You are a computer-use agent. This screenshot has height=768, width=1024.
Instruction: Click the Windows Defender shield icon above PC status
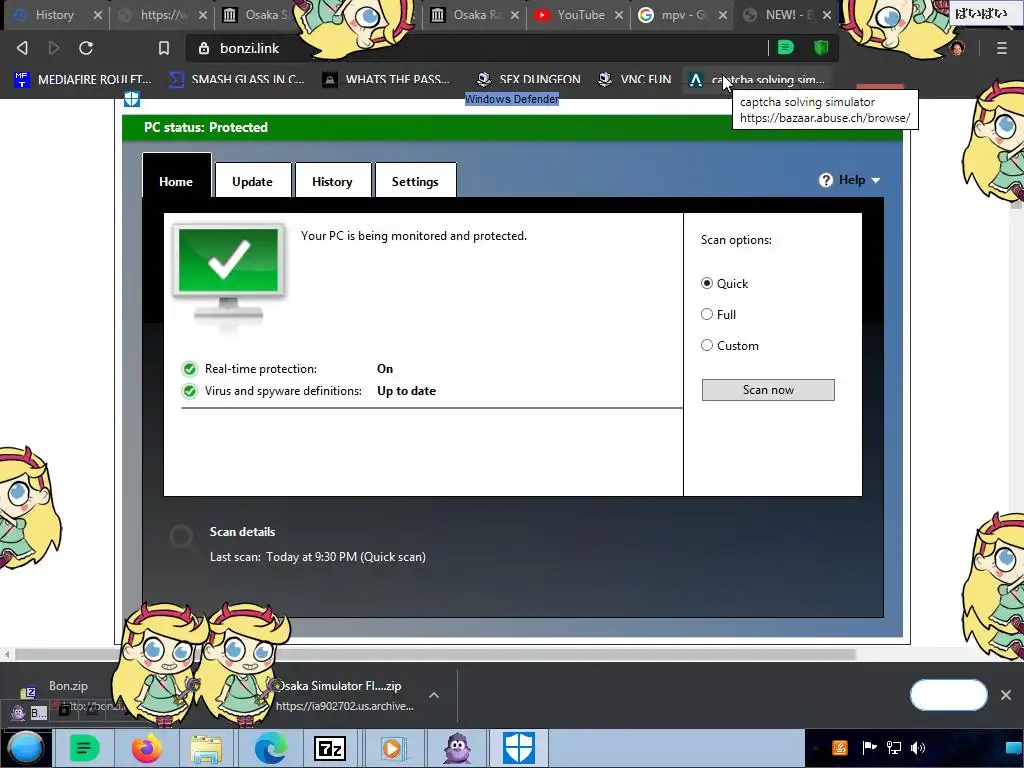pos(132,99)
